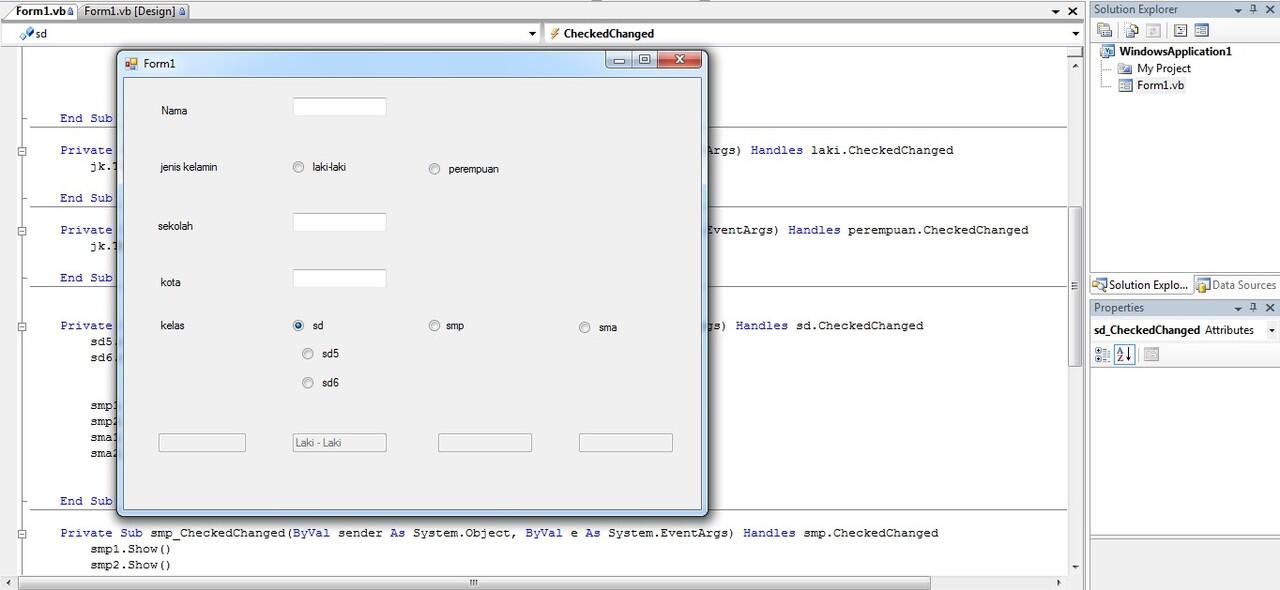This screenshot has height=590, width=1280.
Task: Click smp2.Show() code line
Action: point(131,565)
